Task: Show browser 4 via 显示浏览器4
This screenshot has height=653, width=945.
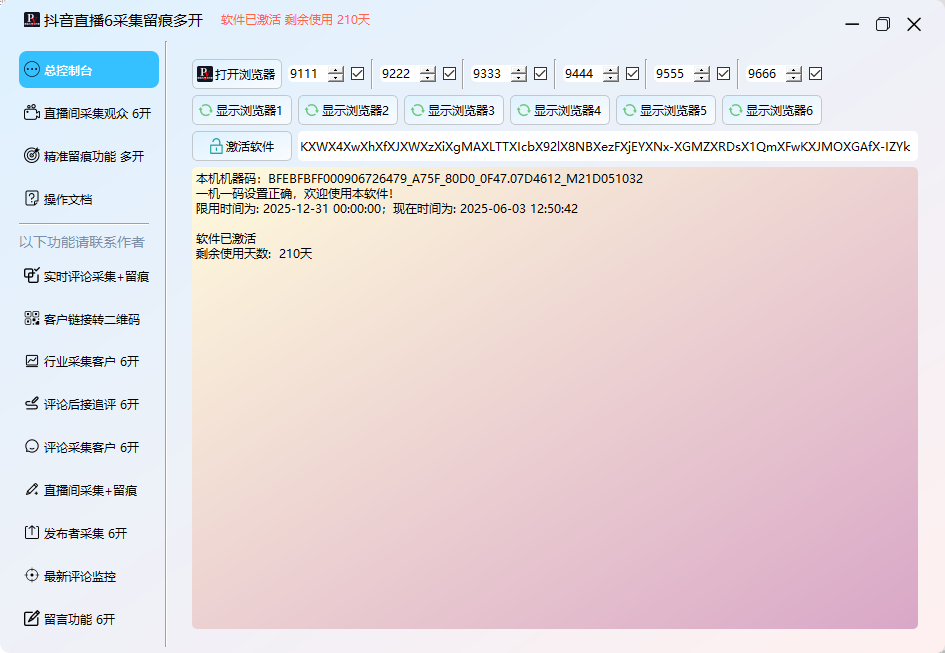Action: tap(560, 110)
